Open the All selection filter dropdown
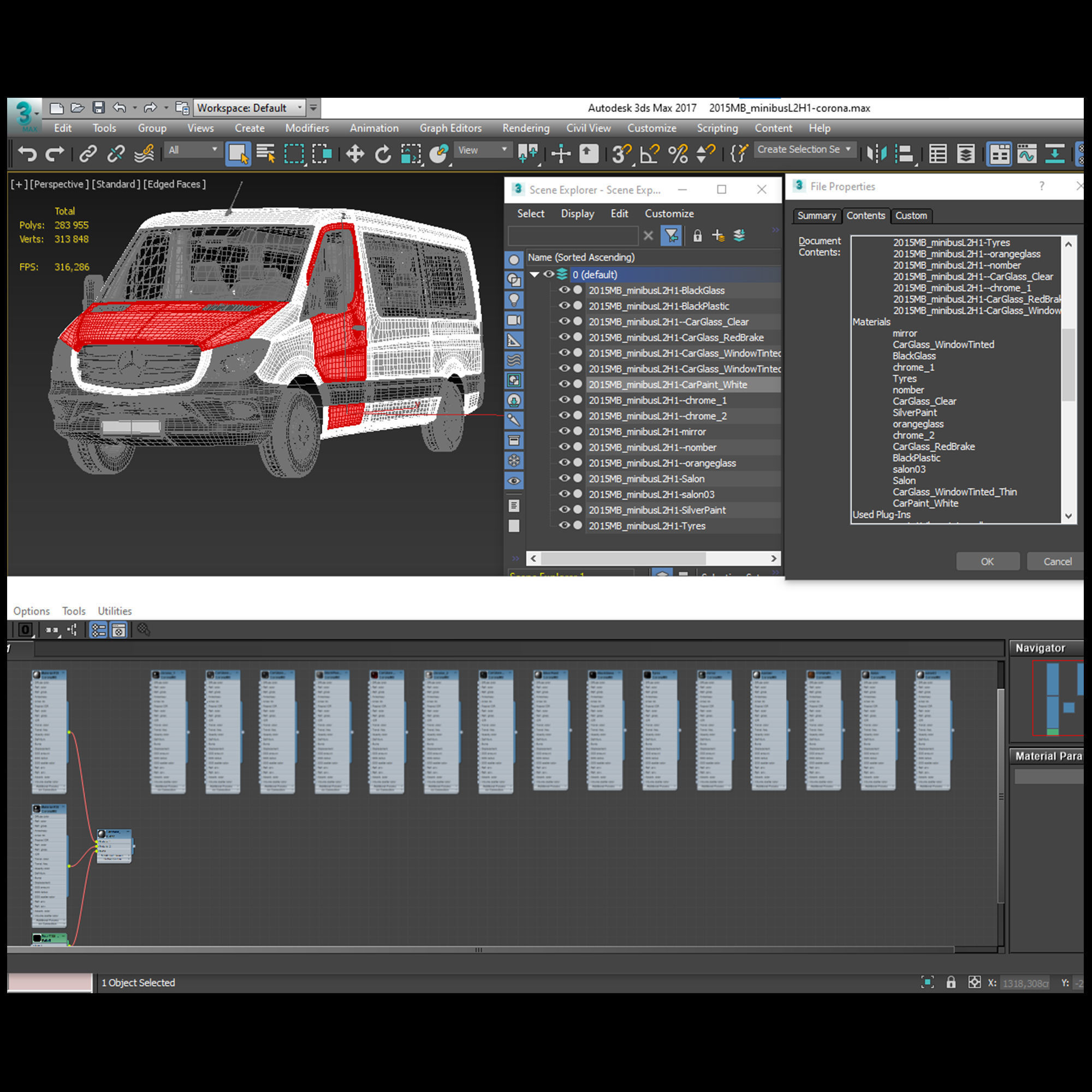Viewport: 1092px width, 1092px height. point(193,150)
